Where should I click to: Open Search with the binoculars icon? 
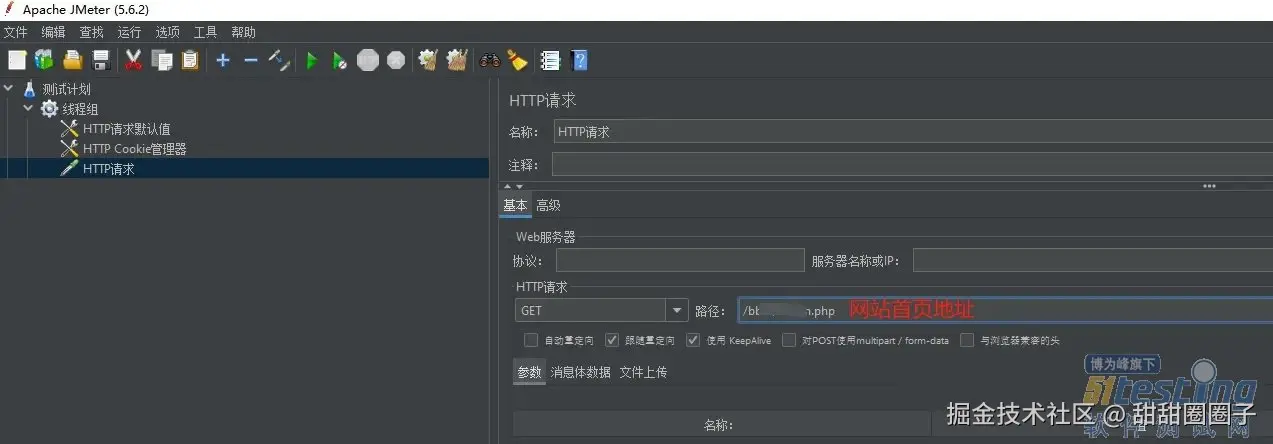(489, 61)
